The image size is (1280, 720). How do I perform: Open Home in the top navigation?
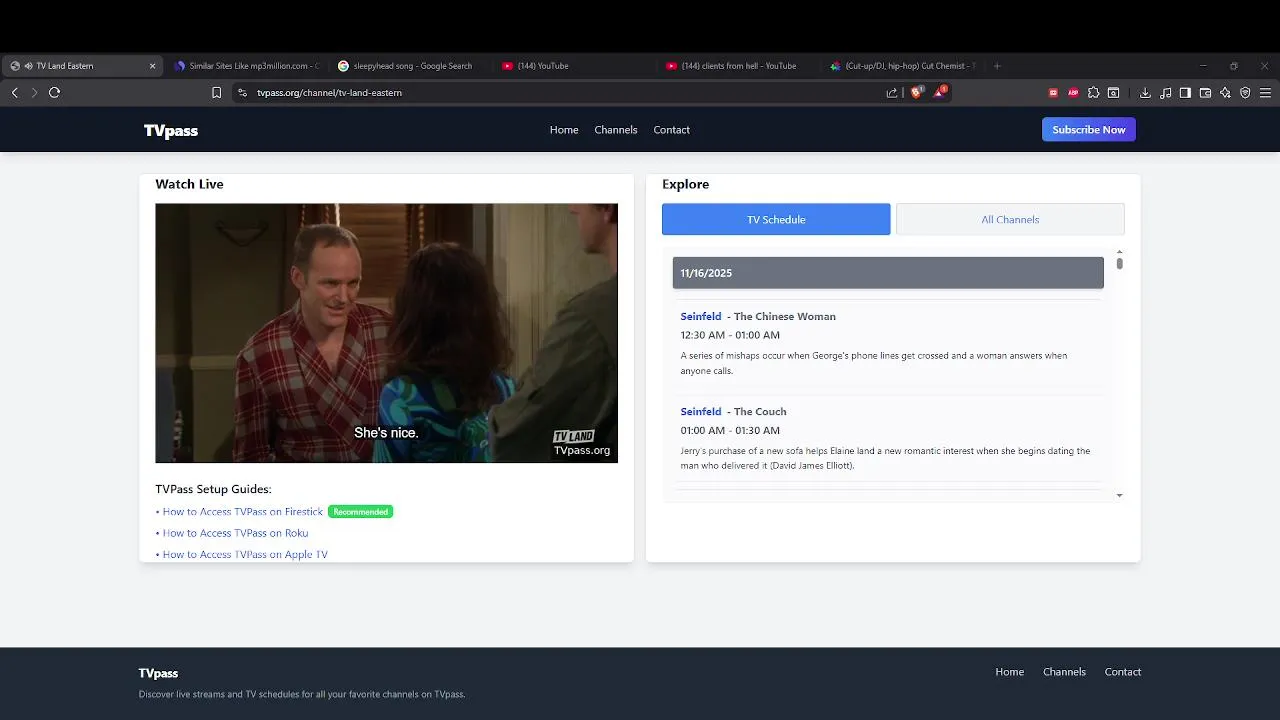(x=564, y=130)
